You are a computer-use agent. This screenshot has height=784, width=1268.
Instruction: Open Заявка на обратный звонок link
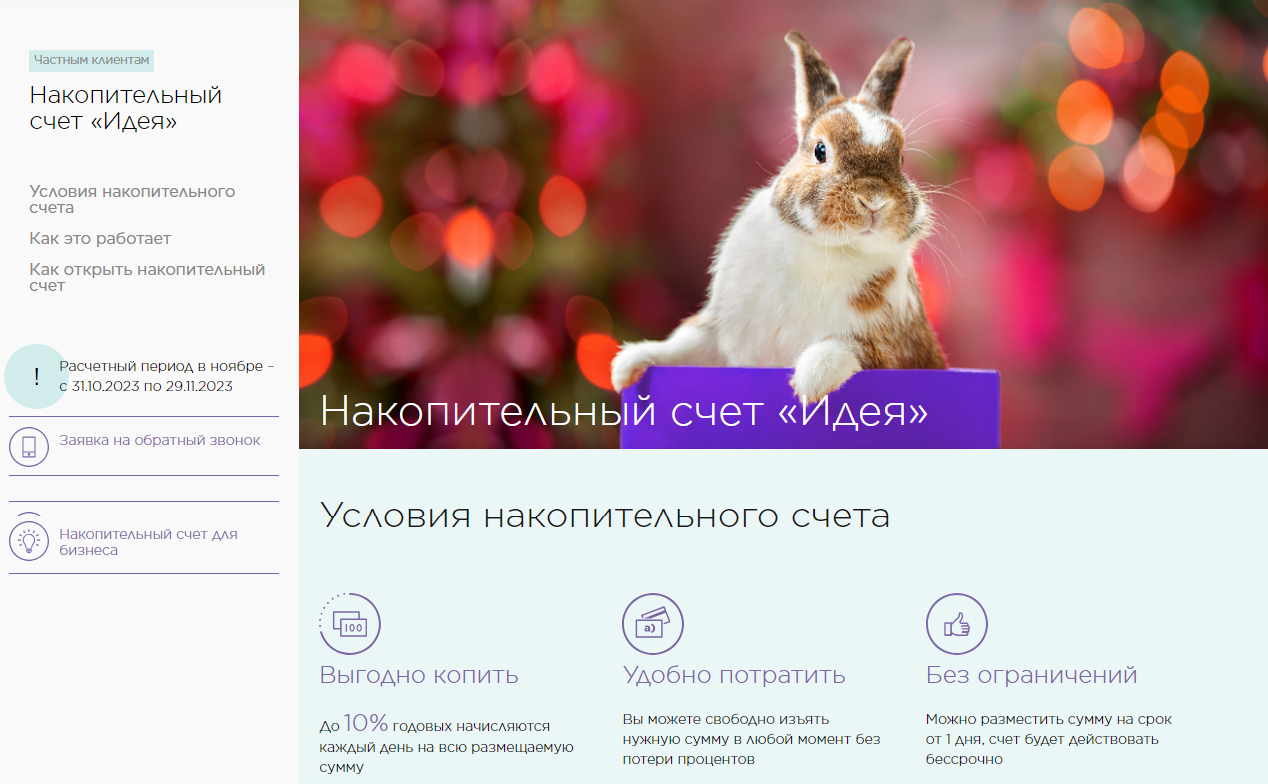pyautogui.click(x=160, y=440)
